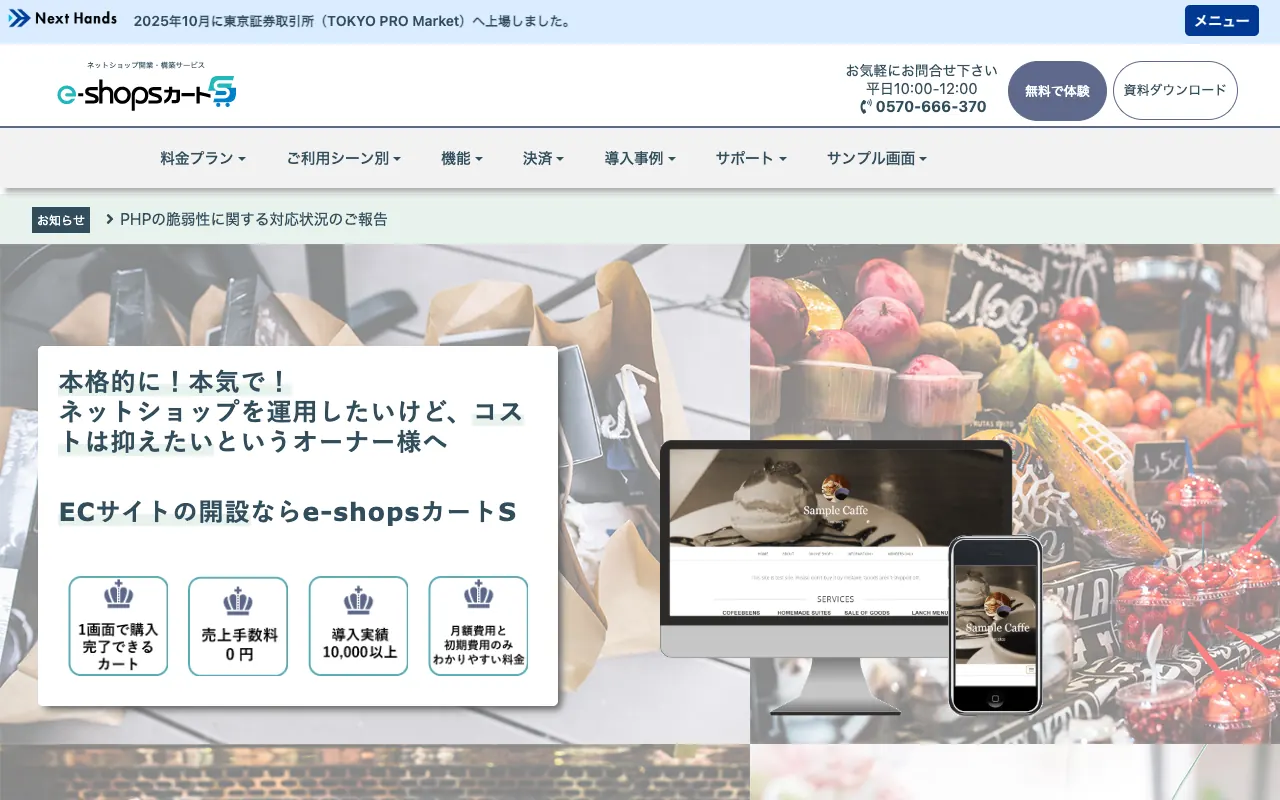Expand the ご利用シーン別 dropdown menu
This screenshot has width=1280, height=800.
(x=344, y=158)
